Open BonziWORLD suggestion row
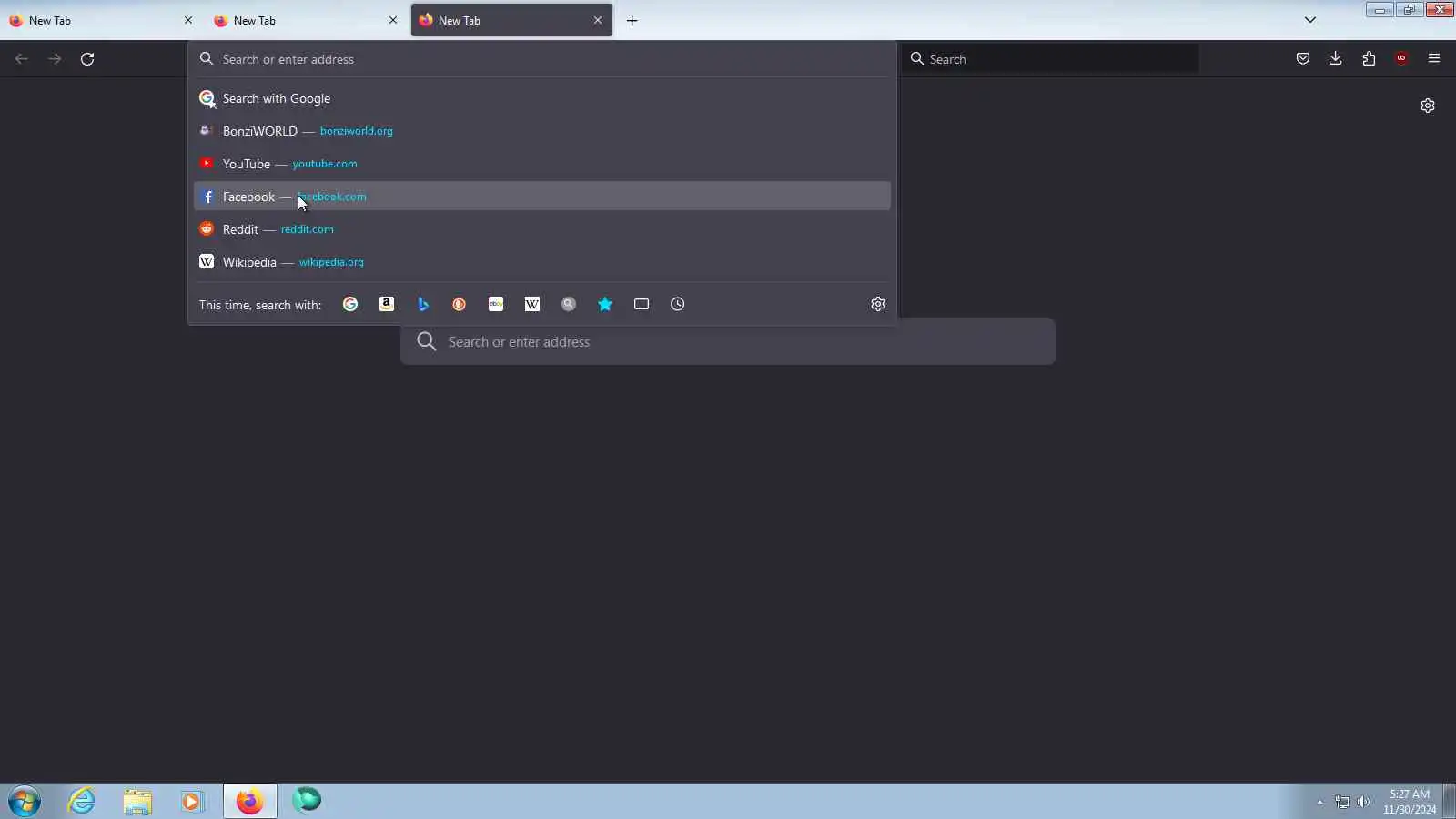 pyautogui.click(x=541, y=131)
